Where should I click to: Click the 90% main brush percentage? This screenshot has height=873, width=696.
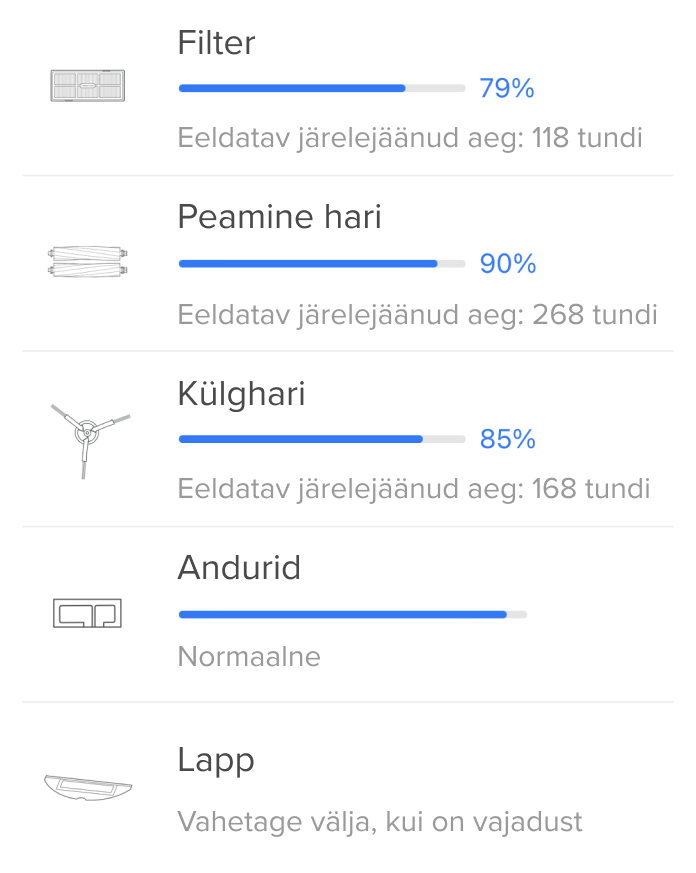click(508, 264)
